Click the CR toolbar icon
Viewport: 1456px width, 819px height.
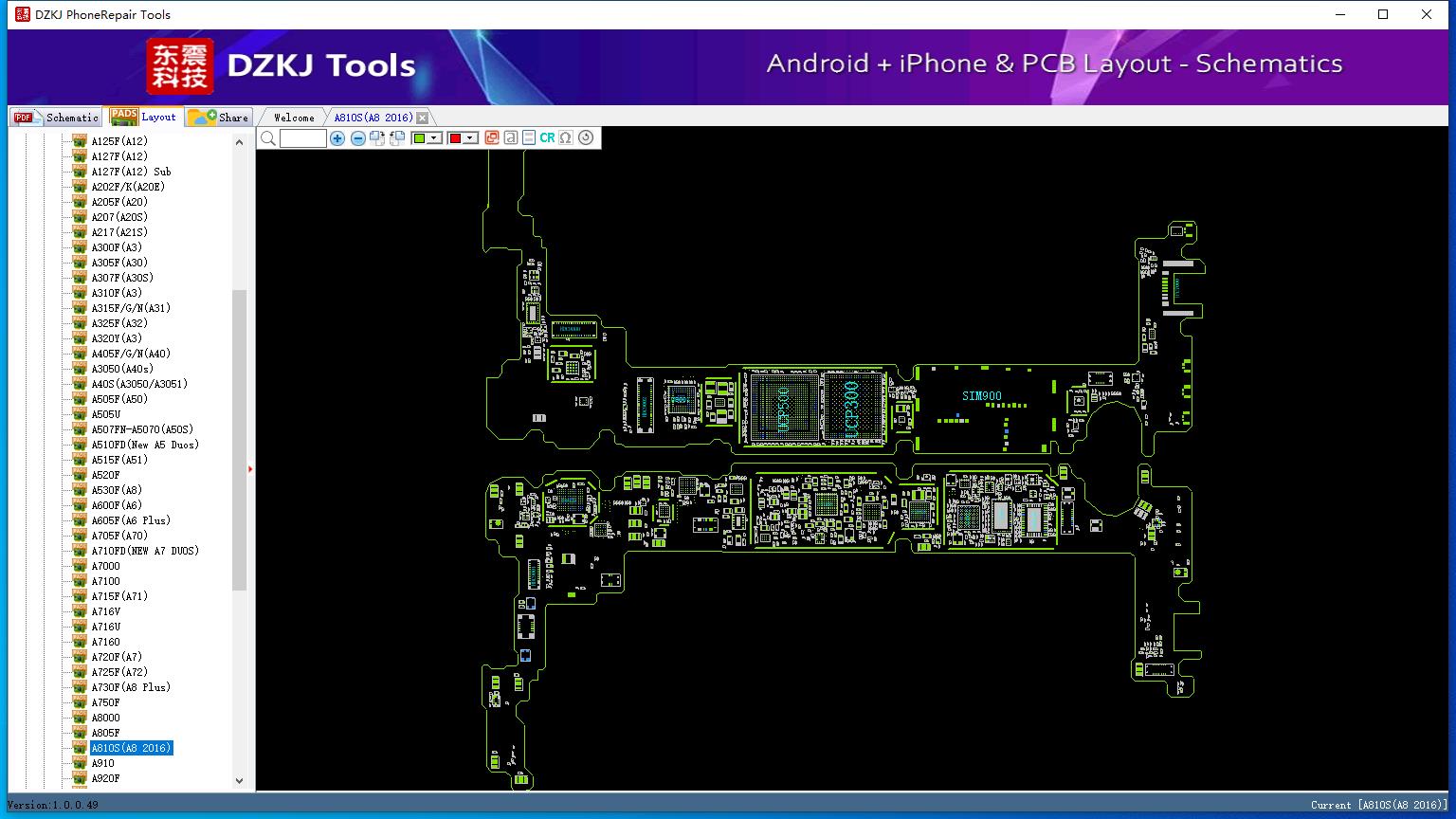(x=547, y=138)
